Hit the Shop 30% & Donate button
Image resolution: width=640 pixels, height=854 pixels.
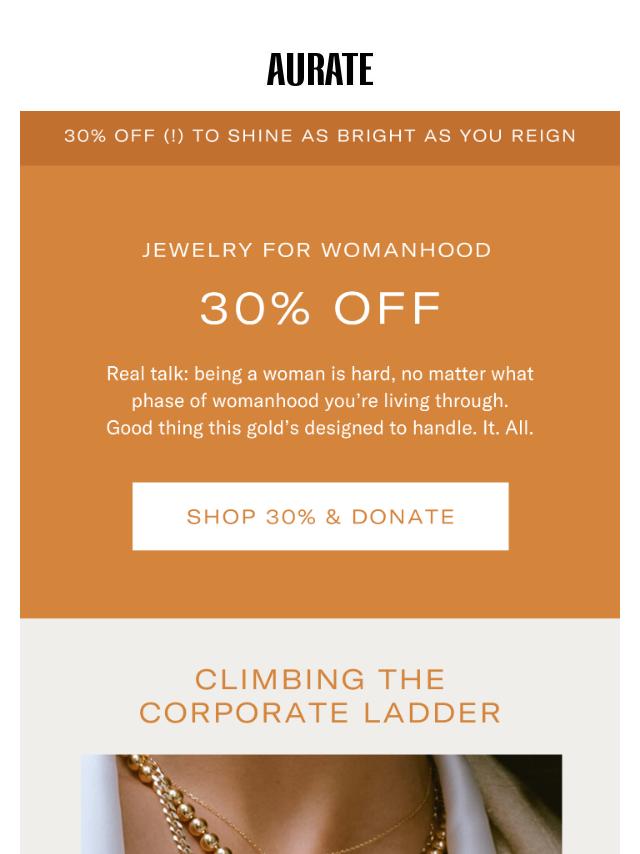coord(320,516)
